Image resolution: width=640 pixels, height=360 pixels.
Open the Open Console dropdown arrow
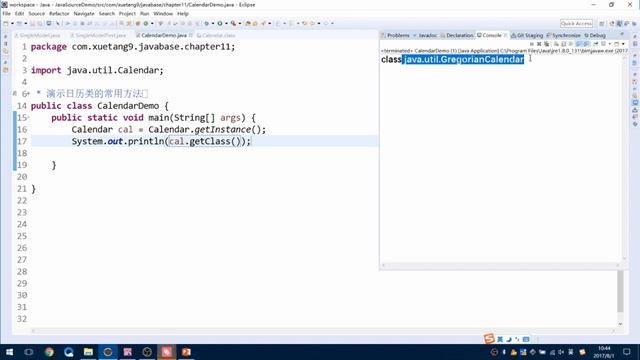coord(623,44)
